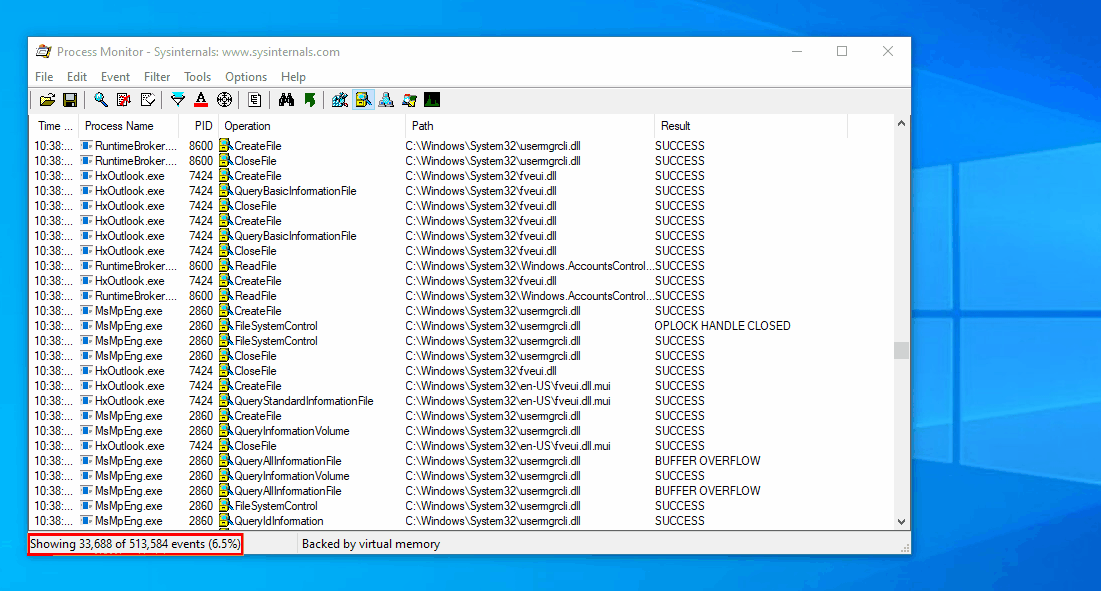Click the 'Backed by virtual memory' status text
The width and height of the screenshot is (1101, 591).
click(371, 544)
